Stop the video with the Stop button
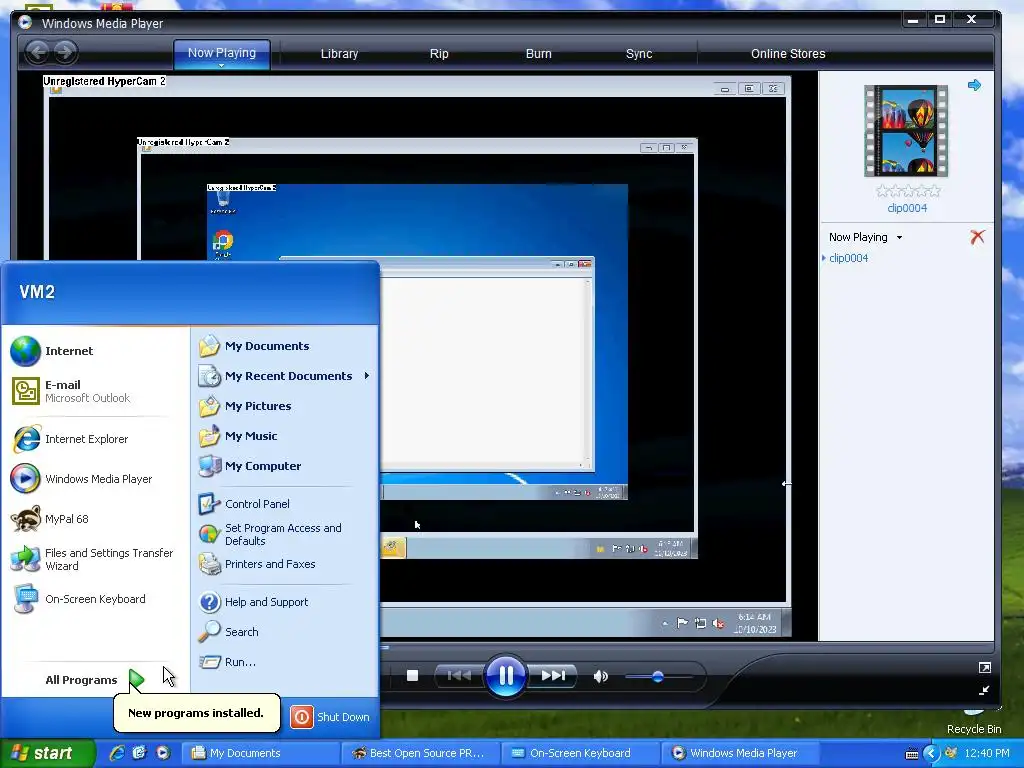1024x768 pixels. pyautogui.click(x=412, y=675)
